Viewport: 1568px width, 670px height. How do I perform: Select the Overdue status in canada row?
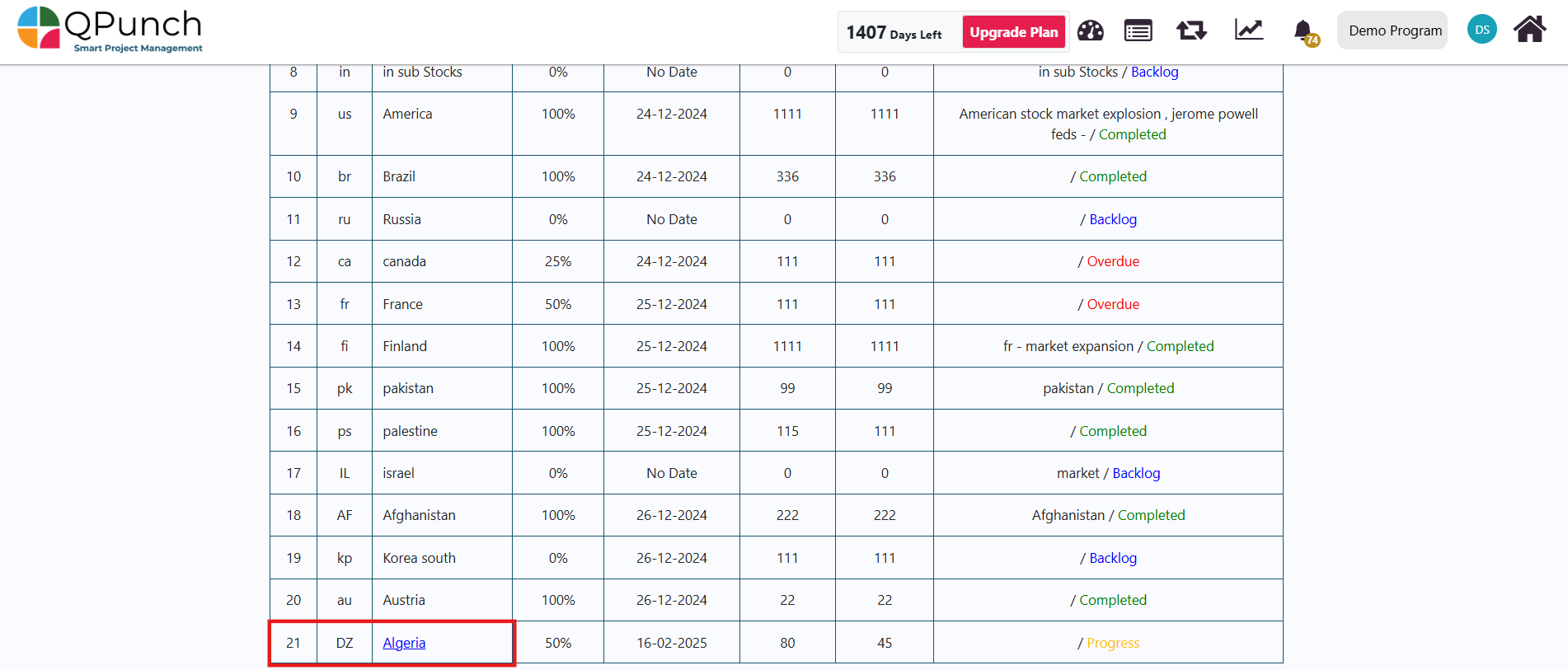1113,261
